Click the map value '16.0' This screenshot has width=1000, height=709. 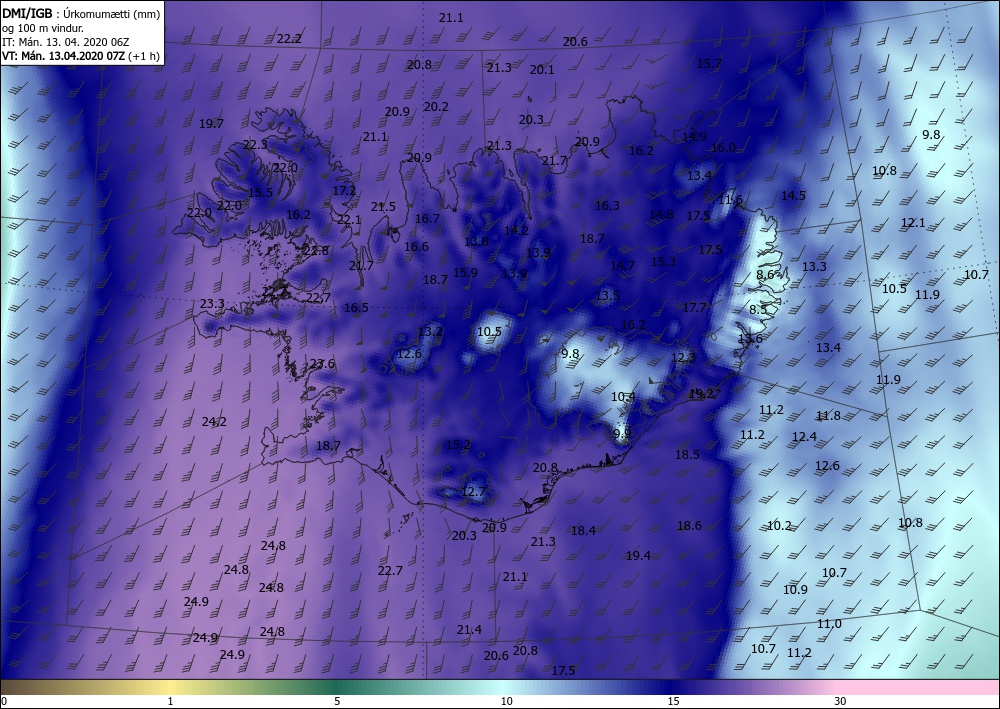[x=723, y=148]
